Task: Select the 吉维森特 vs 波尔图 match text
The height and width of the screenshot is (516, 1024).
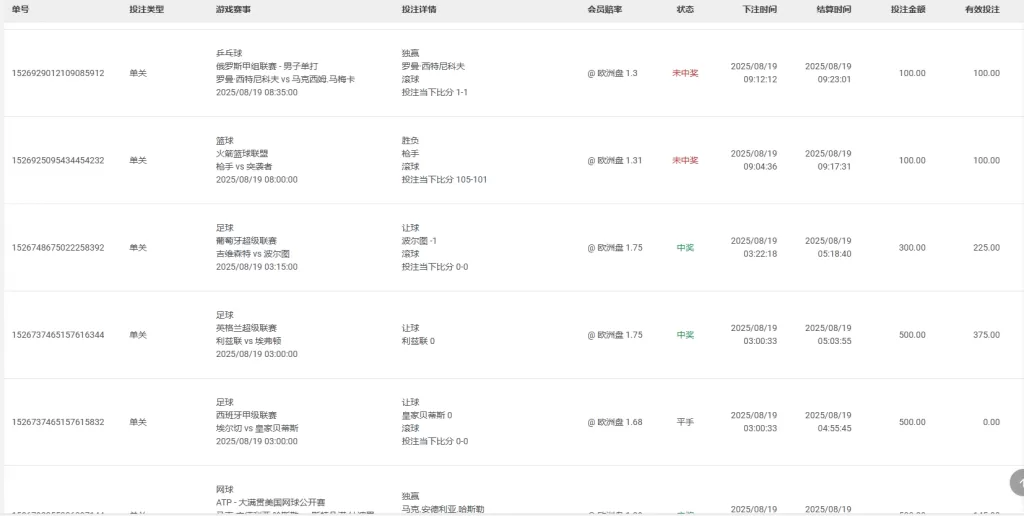Action: click(253, 254)
